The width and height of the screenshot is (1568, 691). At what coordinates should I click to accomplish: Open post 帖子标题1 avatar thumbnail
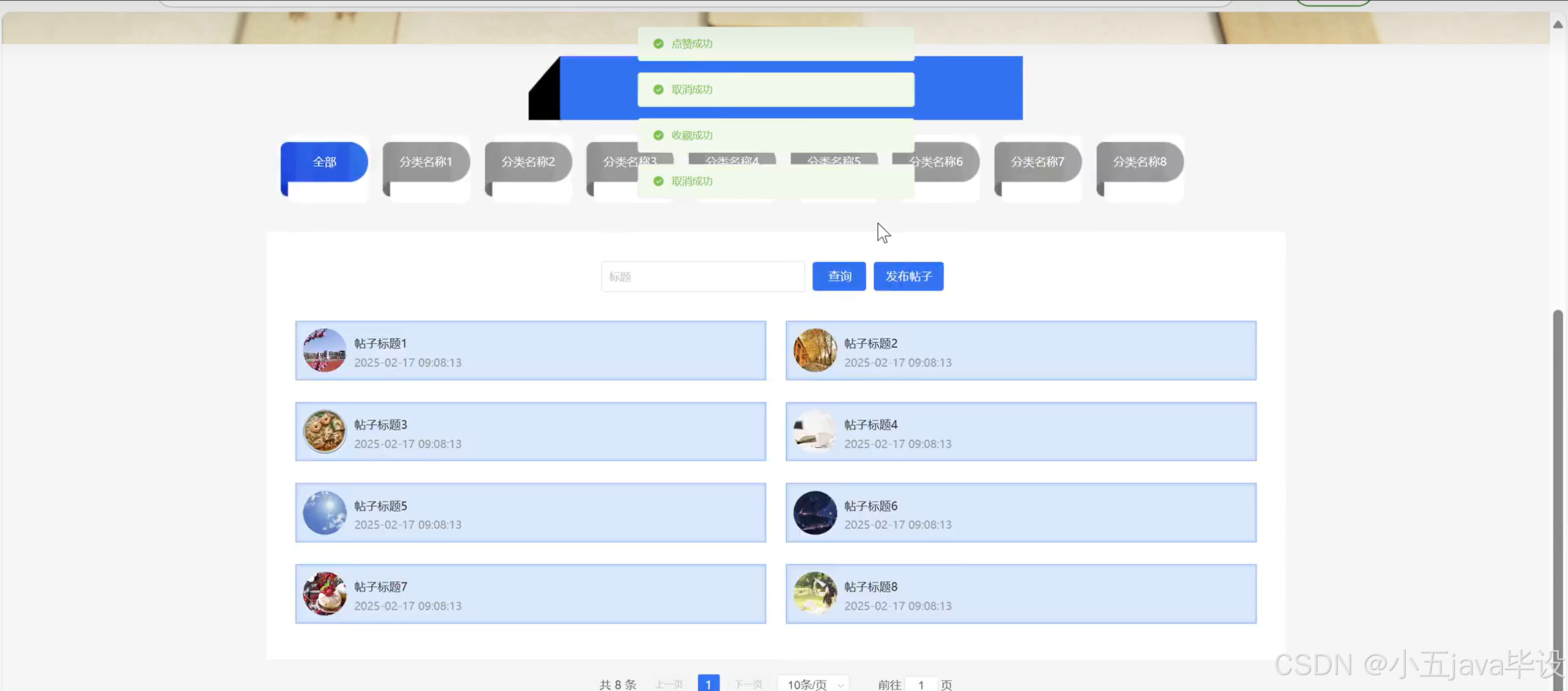tap(324, 351)
